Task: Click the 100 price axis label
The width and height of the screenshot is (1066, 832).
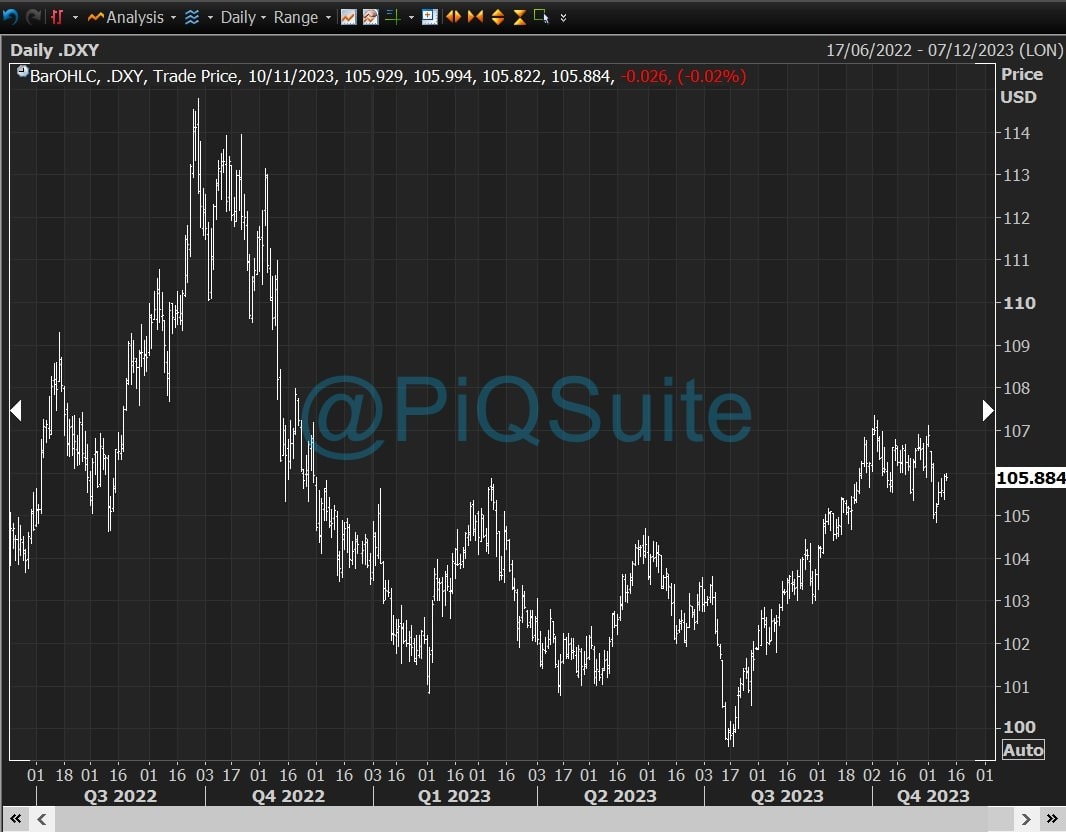Action: pos(1020,727)
